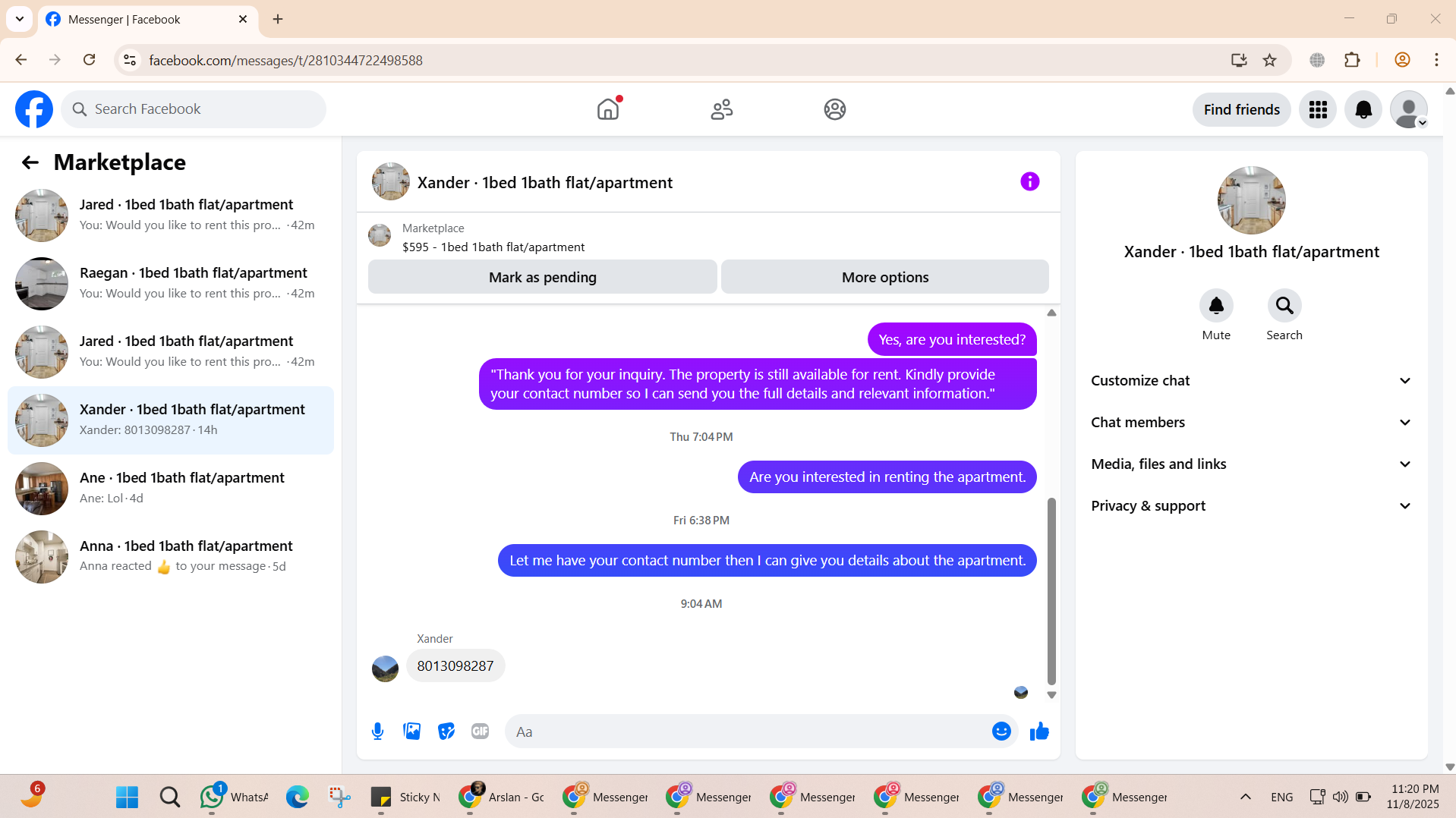Open the notifications bell icon
The image size is (1456, 818).
(x=1363, y=110)
